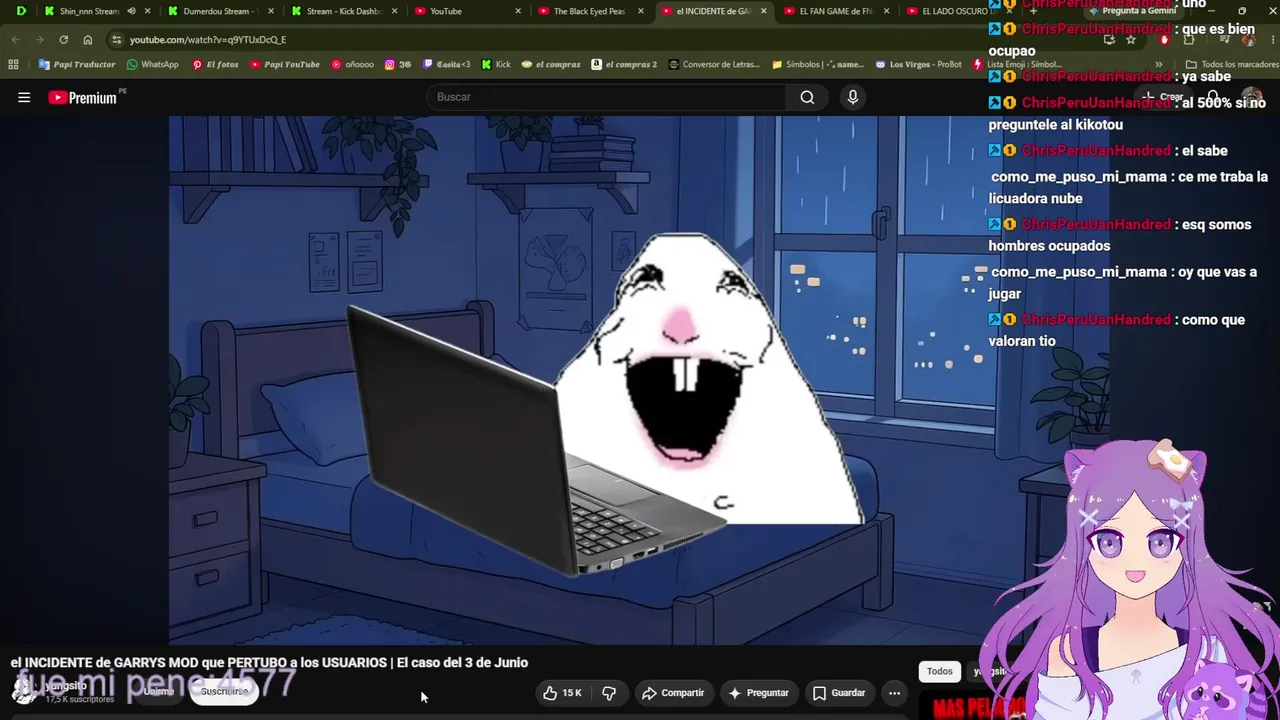Screen dimensions: 1280x720
Task: Expand the hidden bookmarks overflow chevron
Action: (x=1159, y=64)
